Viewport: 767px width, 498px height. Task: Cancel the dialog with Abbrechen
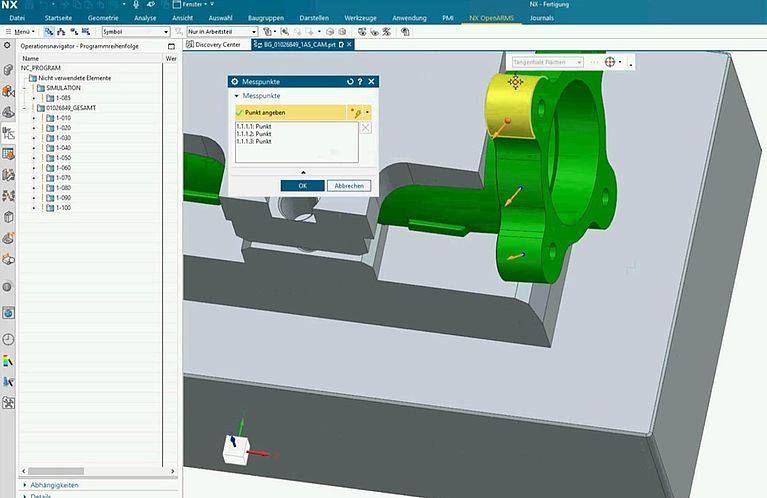(x=349, y=186)
